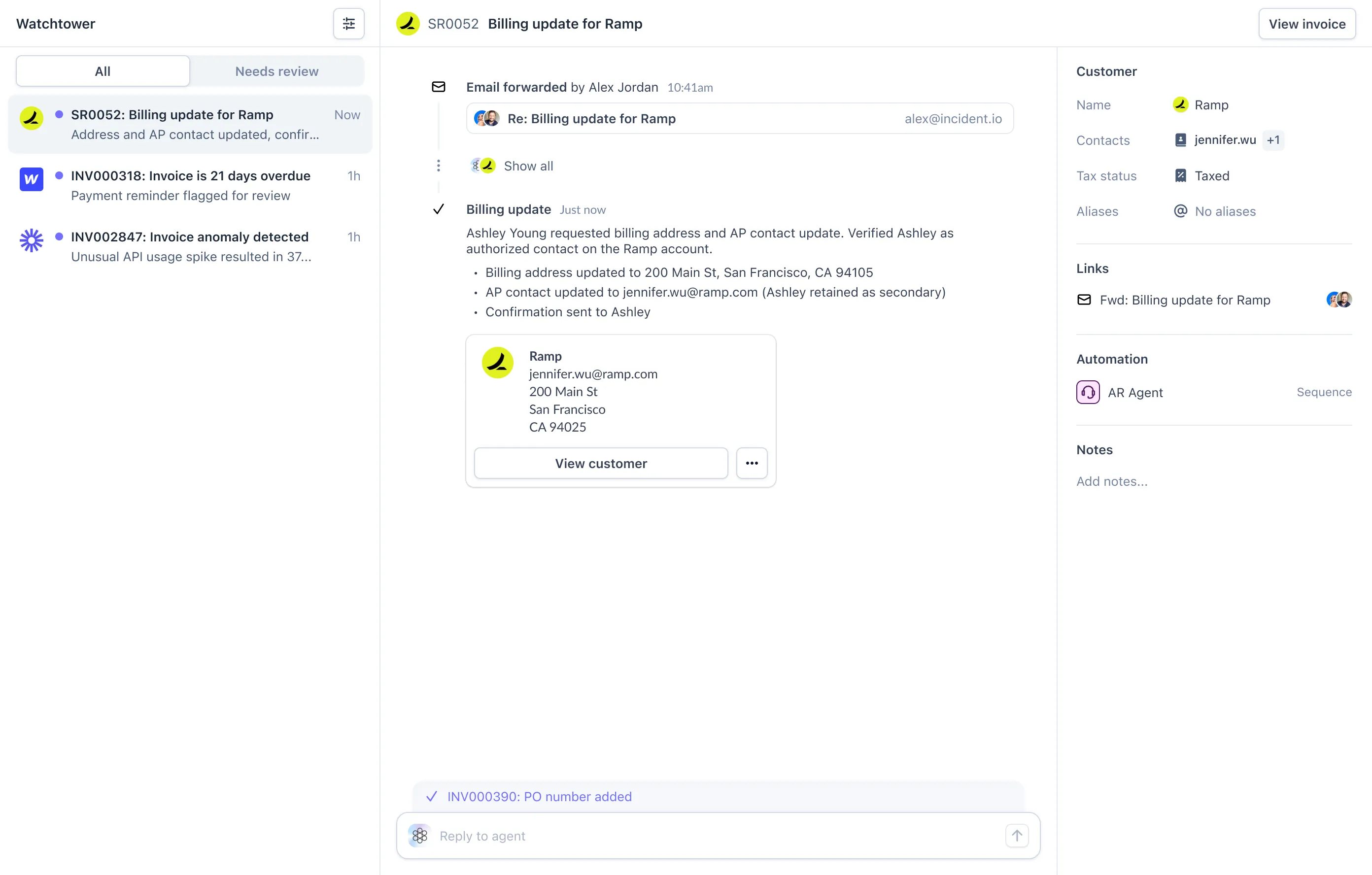Click the three-dot menu on Ramp card
Screen dimensions: 1372x875
752,463
